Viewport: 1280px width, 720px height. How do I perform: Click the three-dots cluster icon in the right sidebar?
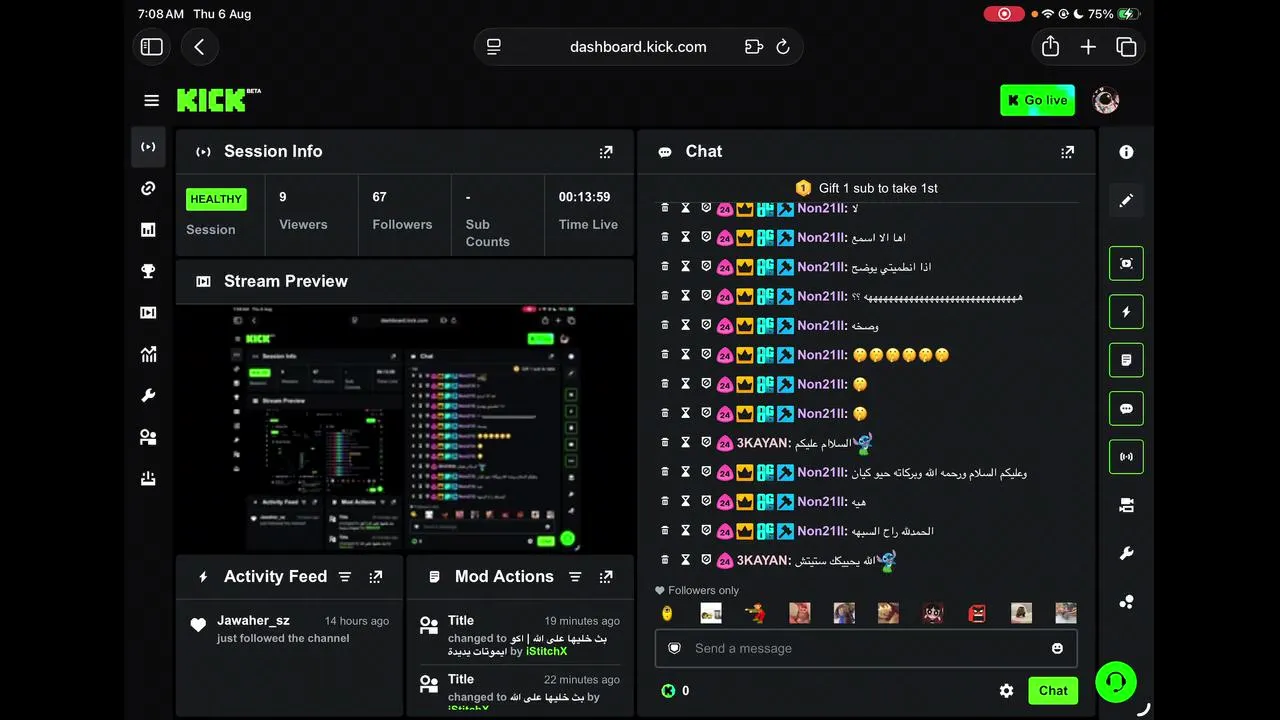click(x=1126, y=602)
